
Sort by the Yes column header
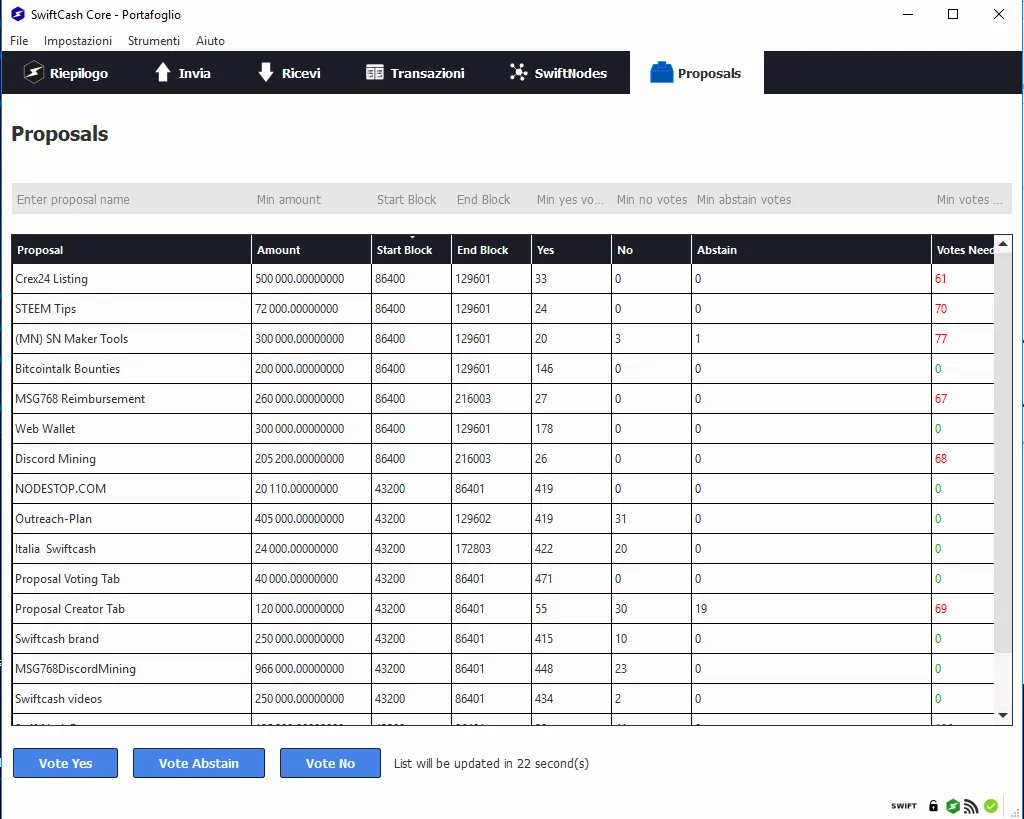click(571, 249)
